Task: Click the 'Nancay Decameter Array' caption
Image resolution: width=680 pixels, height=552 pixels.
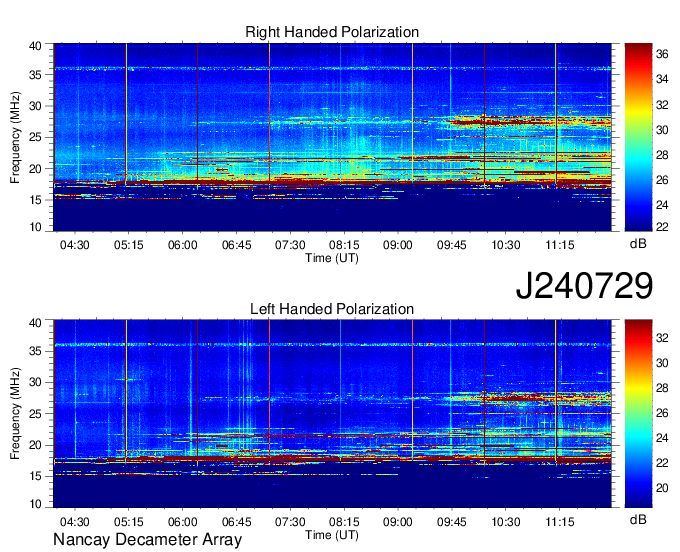Action: point(147,540)
